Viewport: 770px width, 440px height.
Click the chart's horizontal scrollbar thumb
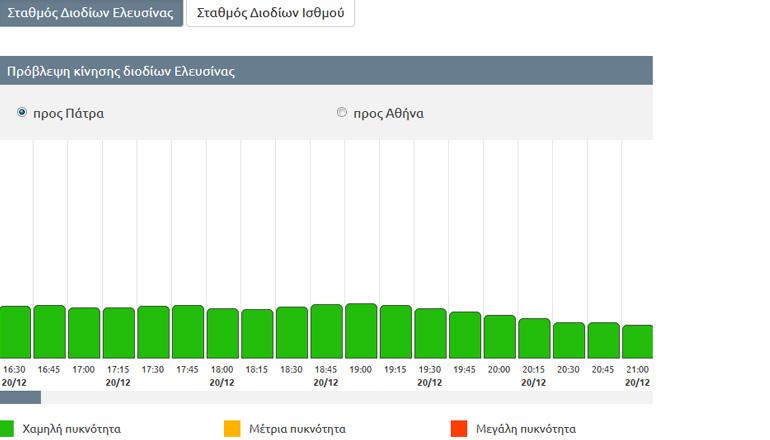pos(20,397)
